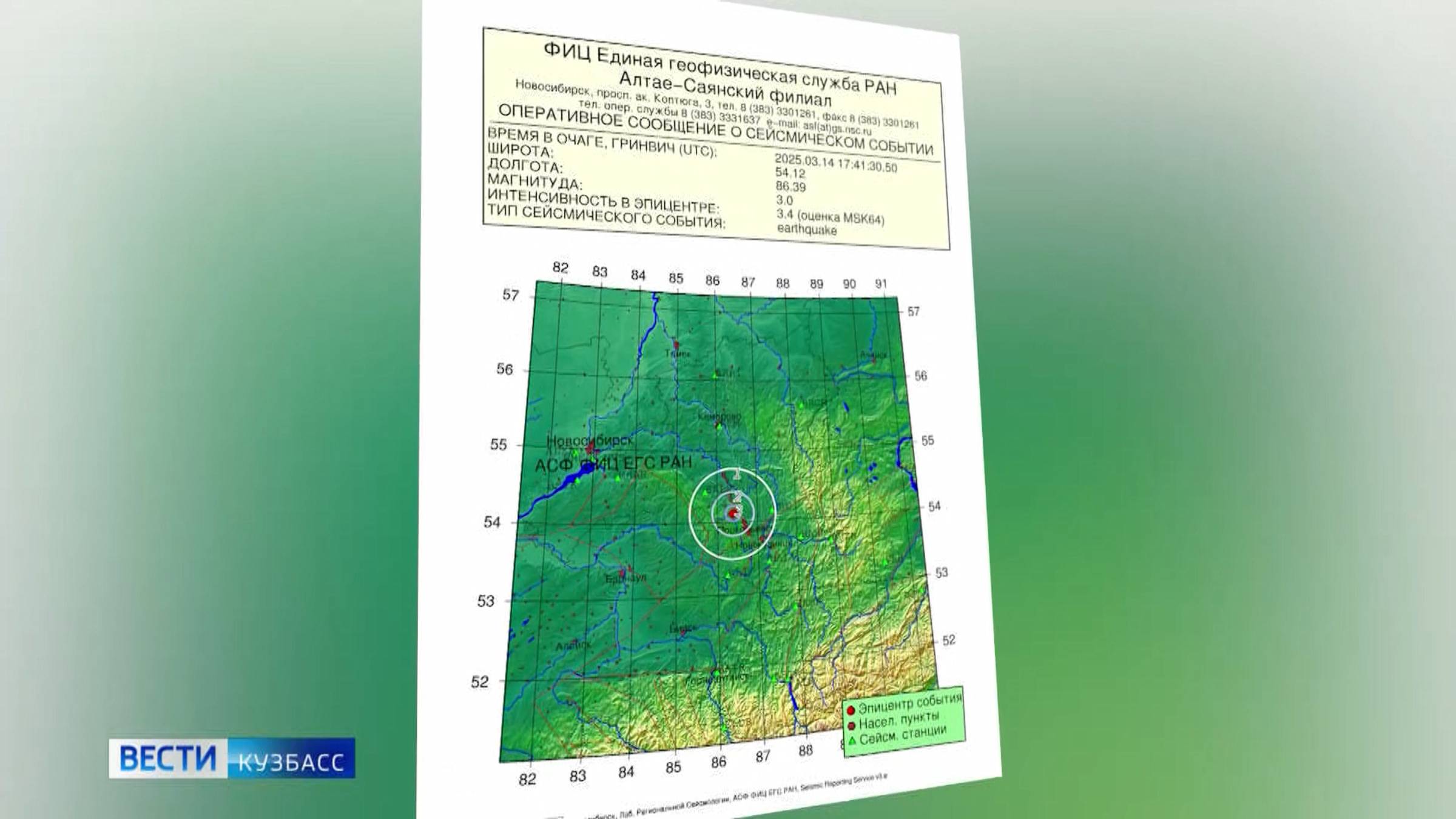Click the magnitude value 3.0
The width and height of the screenshot is (1456, 819).
pyautogui.click(x=784, y=200)
